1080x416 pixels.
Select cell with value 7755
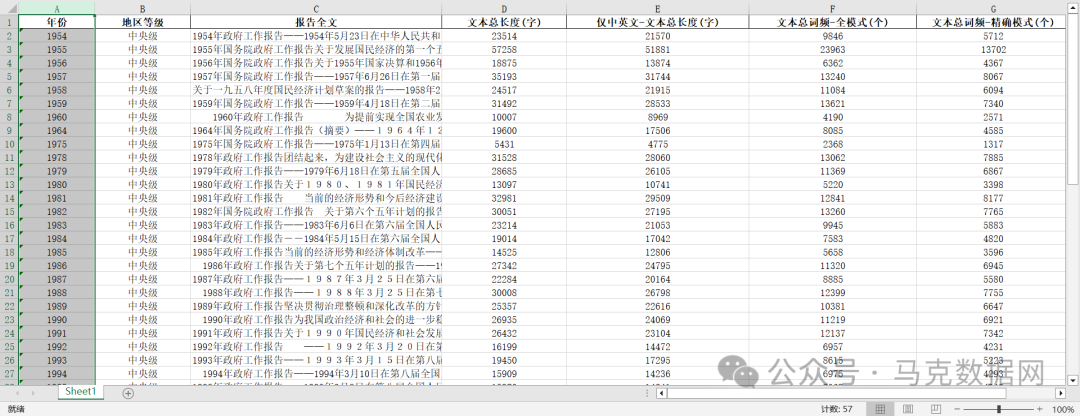pos(993,293)
